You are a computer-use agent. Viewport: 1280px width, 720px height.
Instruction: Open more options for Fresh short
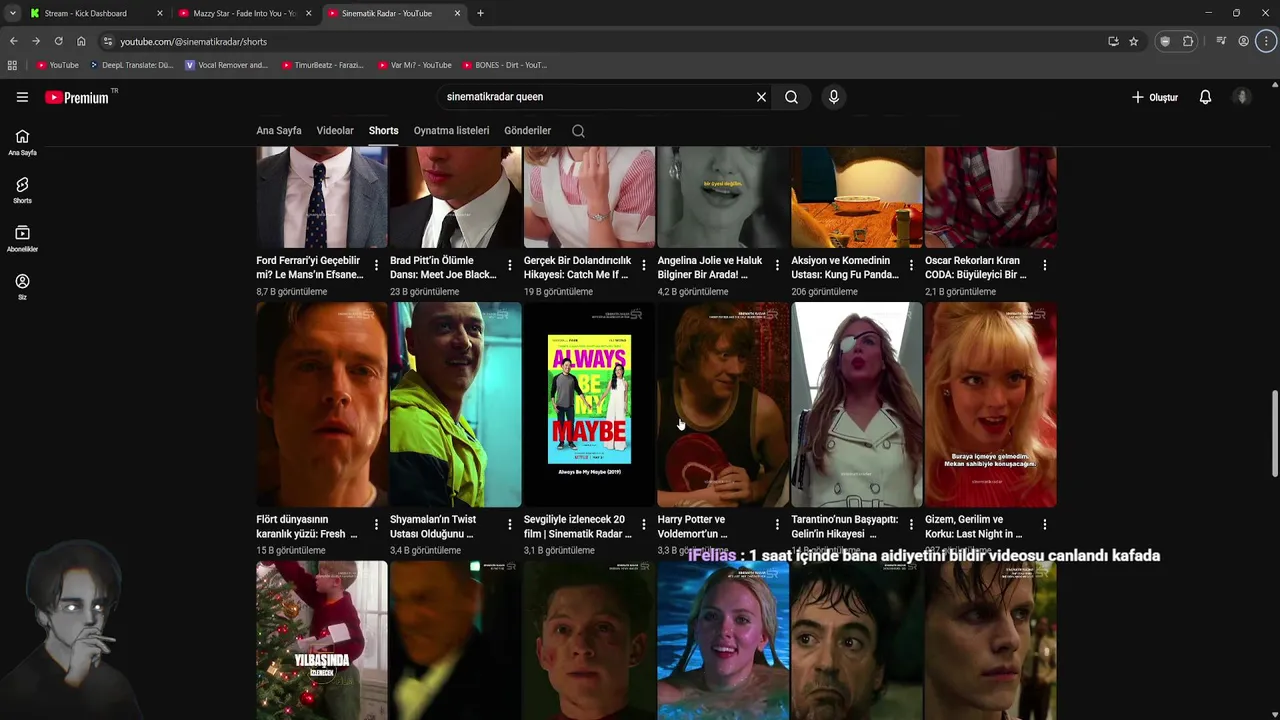376,524
